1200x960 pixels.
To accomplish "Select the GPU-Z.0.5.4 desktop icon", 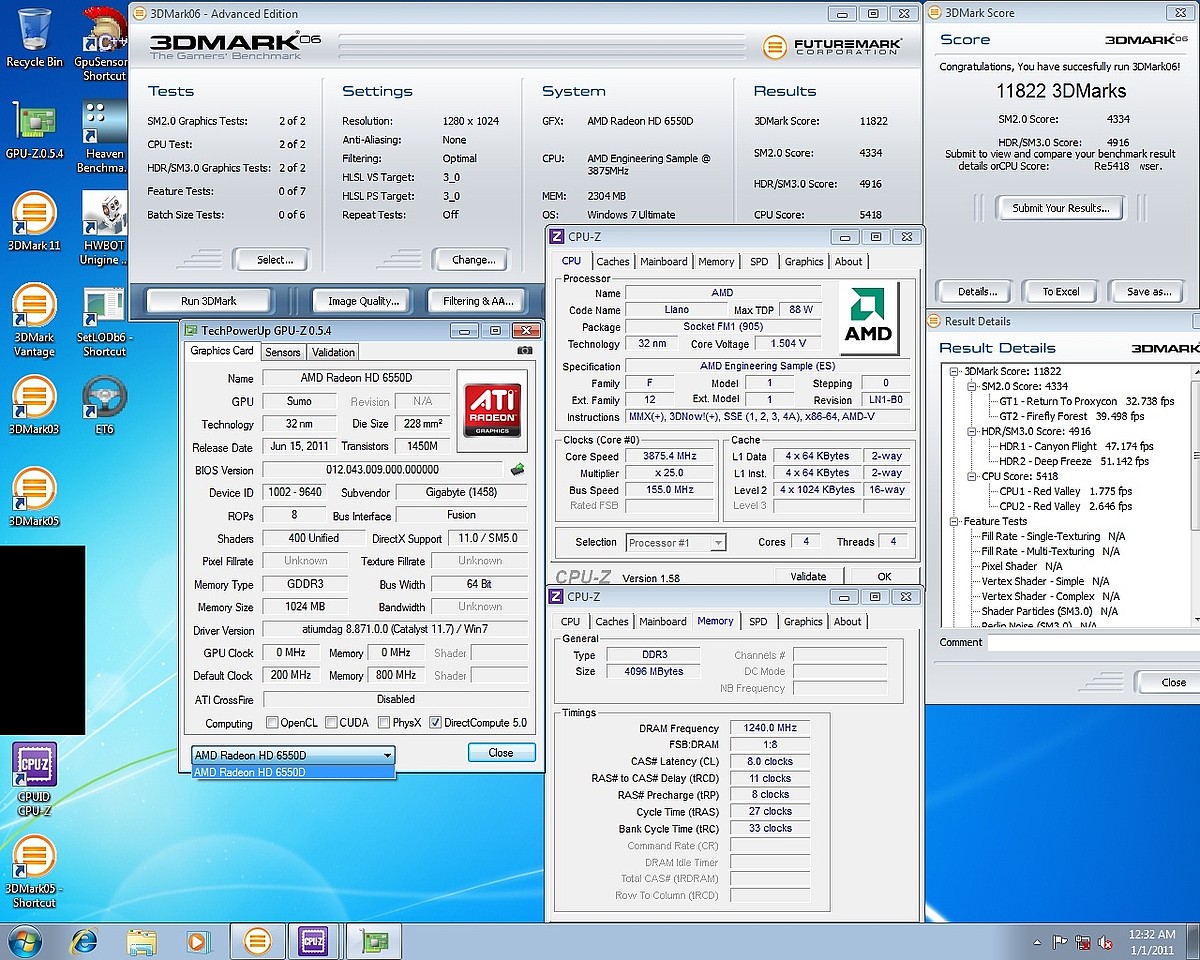I will (x=33, y=130).
